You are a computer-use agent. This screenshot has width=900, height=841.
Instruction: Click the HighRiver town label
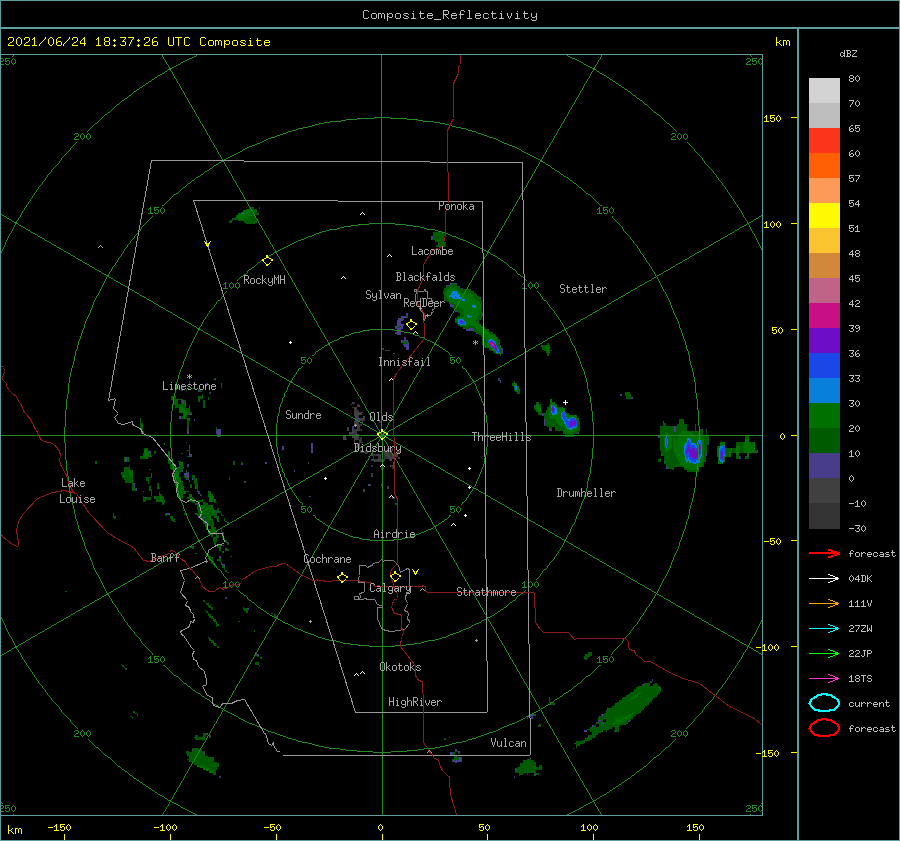(415, 702)
